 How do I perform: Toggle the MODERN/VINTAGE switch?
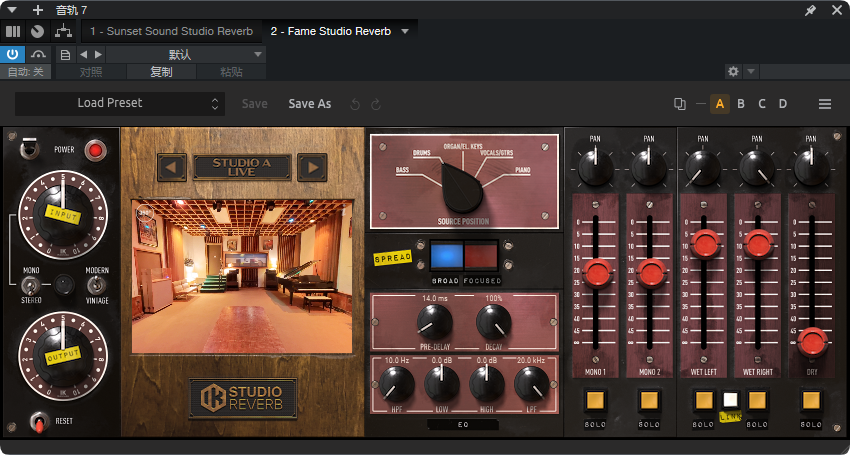tap(96, 285)
